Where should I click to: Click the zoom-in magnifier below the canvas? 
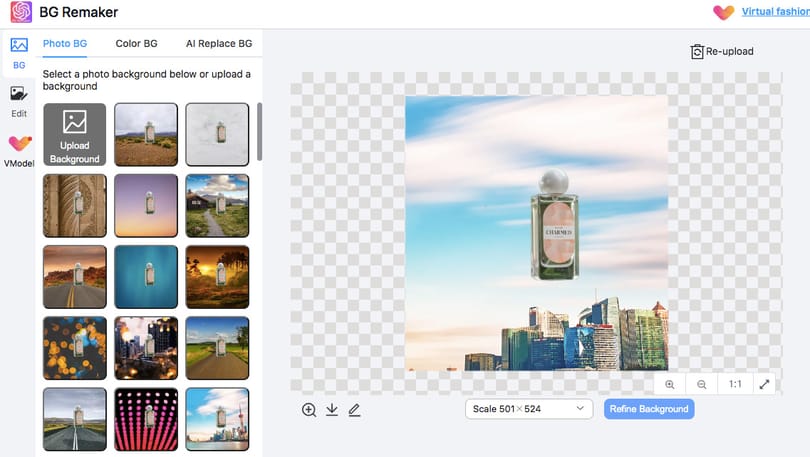[309, 410]
